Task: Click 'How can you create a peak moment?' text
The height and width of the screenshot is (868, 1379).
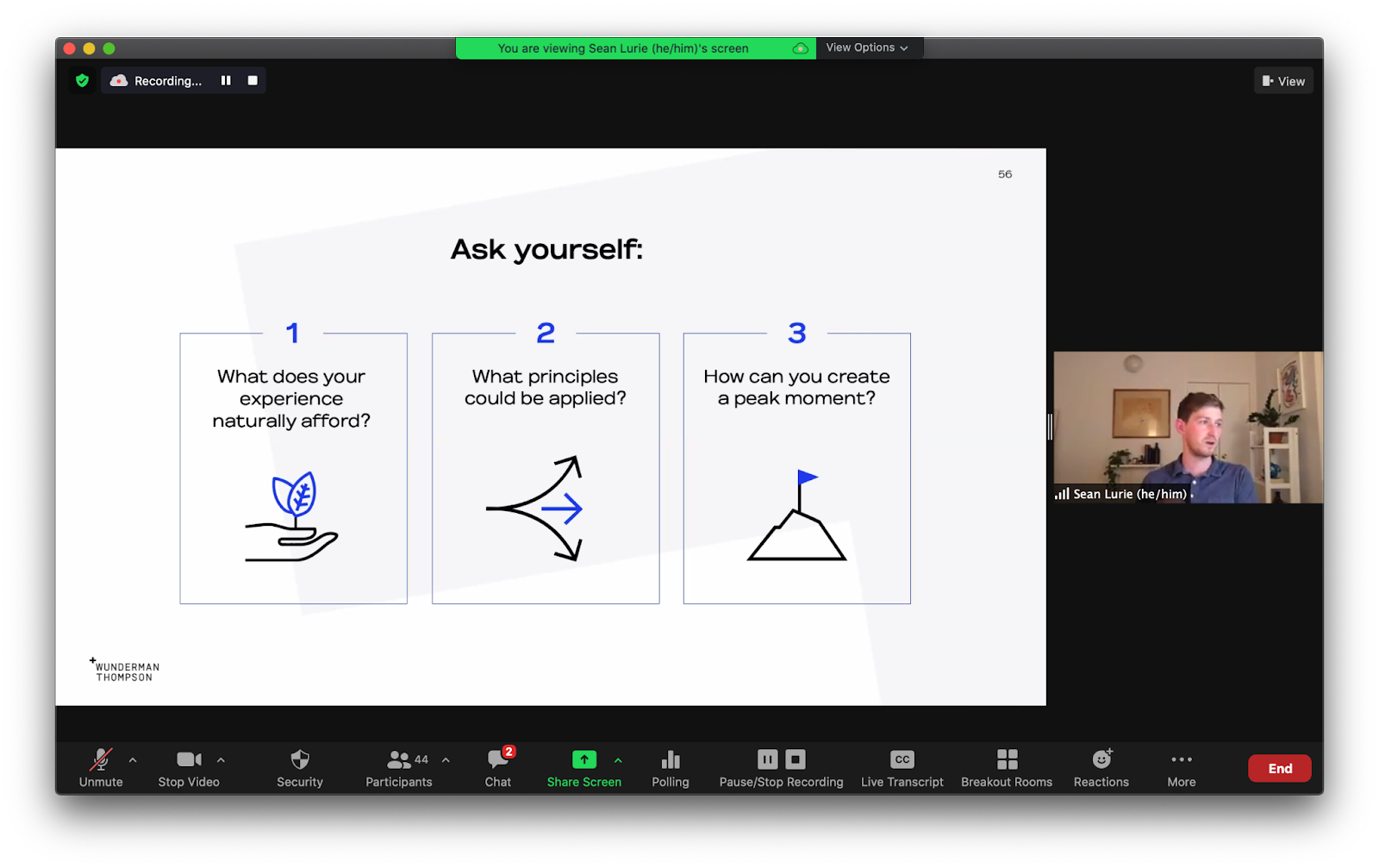Action: tap(796, 388)
